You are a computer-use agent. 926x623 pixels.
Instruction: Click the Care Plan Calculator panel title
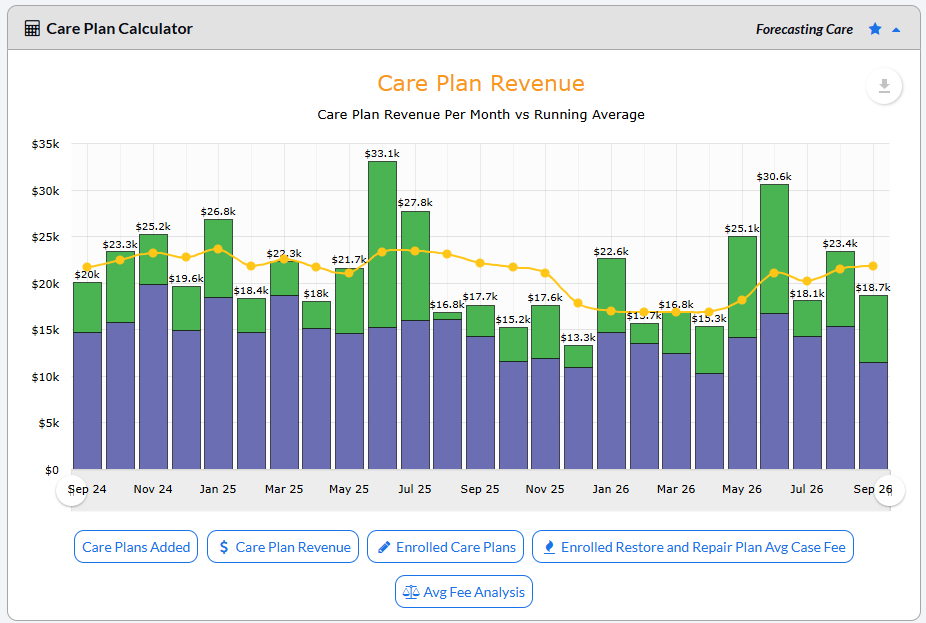(119, 29)
